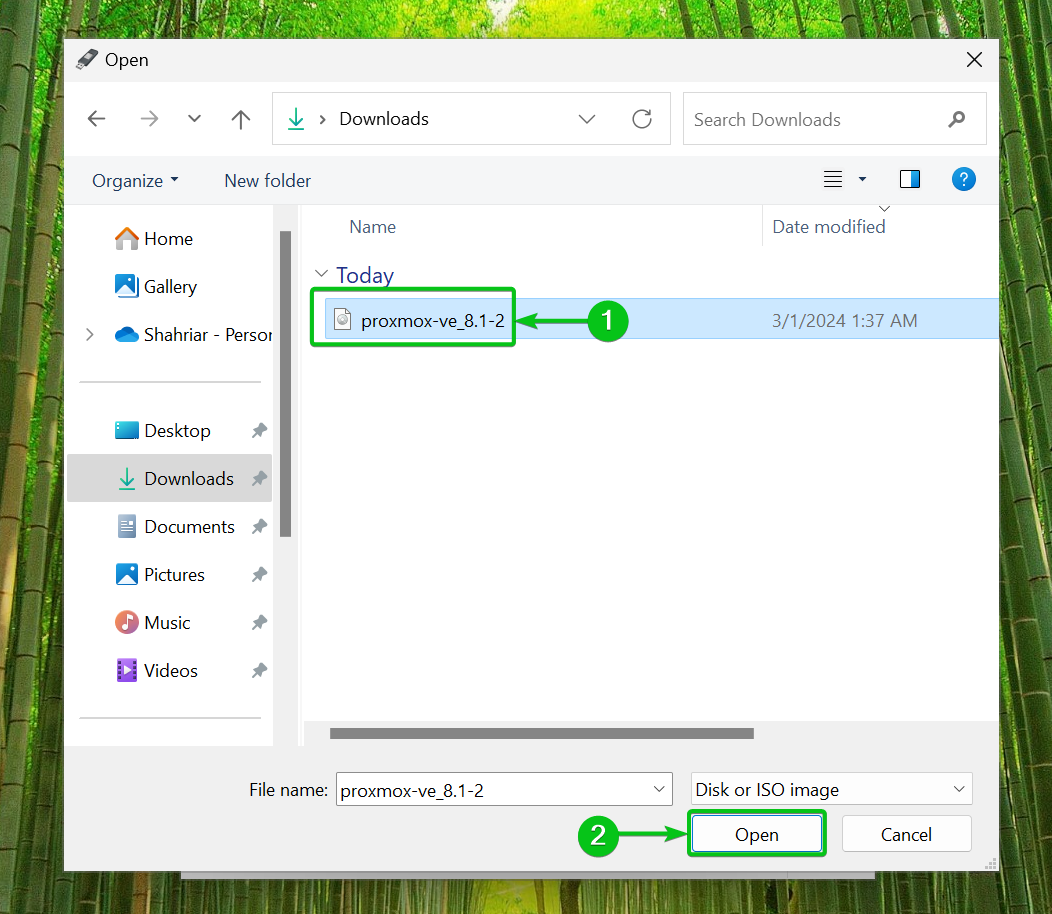Close the Open dialog
The height and width of the screenshot is (914, 1052).
tap(974, 60)
